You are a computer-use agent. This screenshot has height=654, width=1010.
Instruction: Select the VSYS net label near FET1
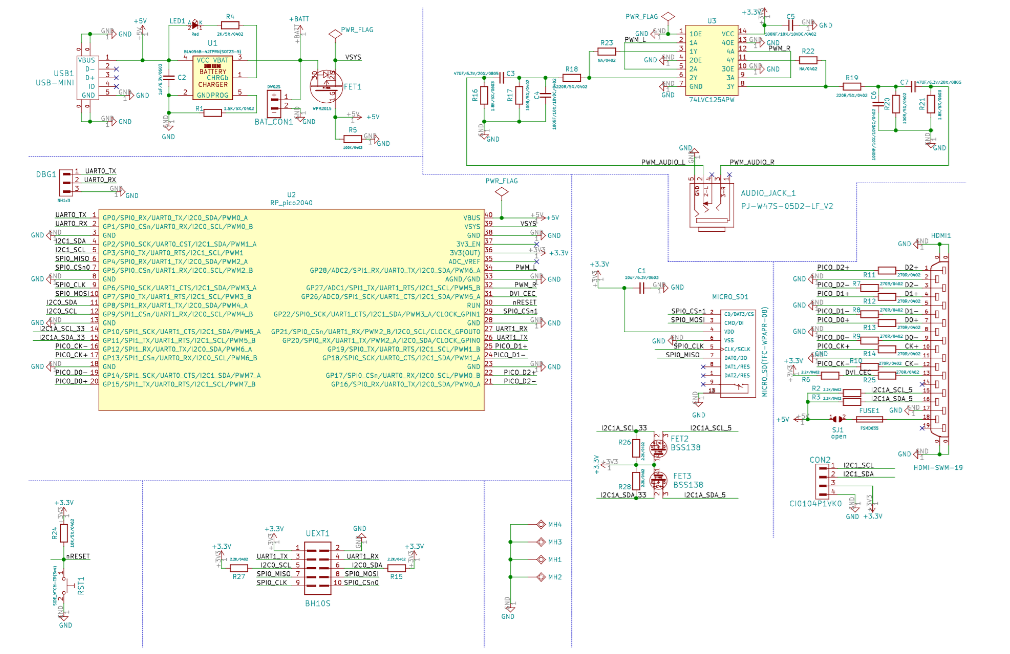356,57
